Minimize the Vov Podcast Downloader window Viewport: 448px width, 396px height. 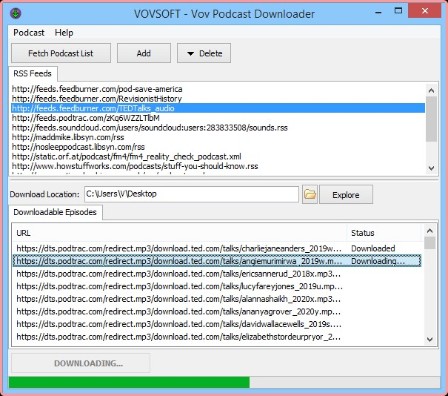click(378, 12)
